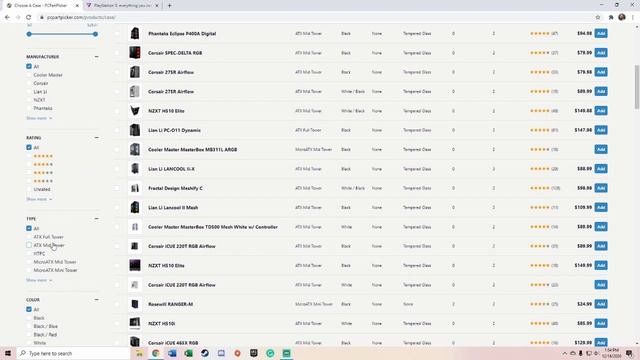The height and width of the screenshot is (360, 640).
Task: Open the Chrome profile avatar
Action: click(x=622, y=17)
